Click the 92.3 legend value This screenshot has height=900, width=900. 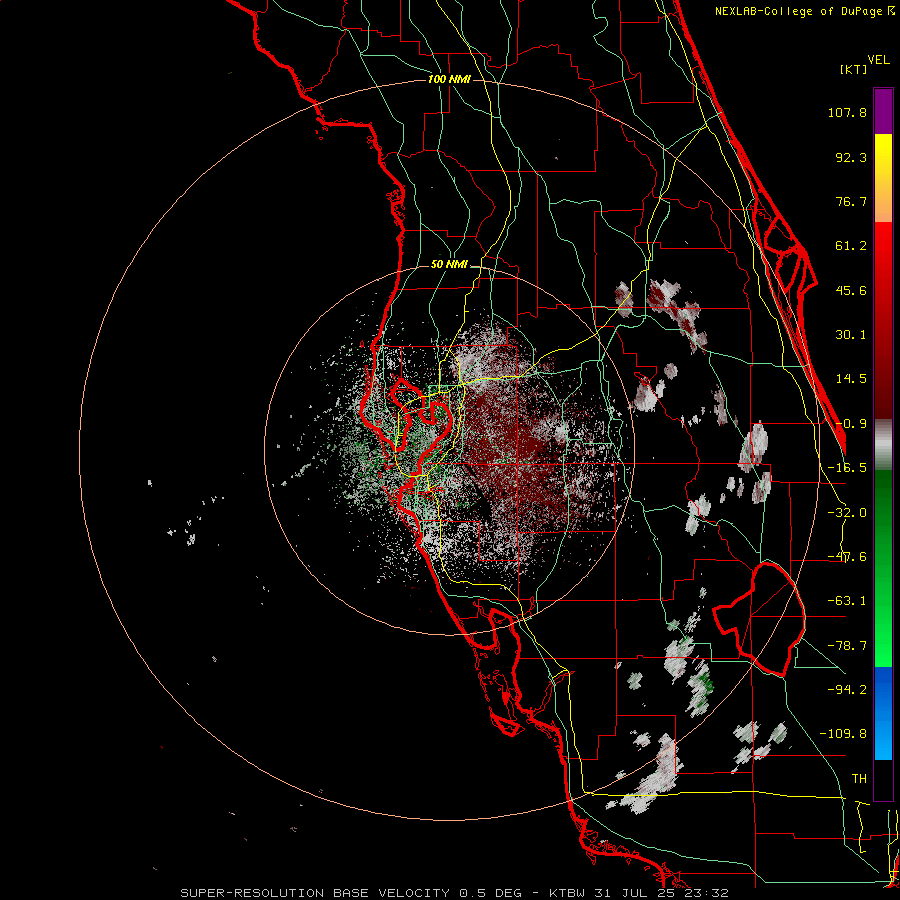pyautogui.click(x=851, y=157)
